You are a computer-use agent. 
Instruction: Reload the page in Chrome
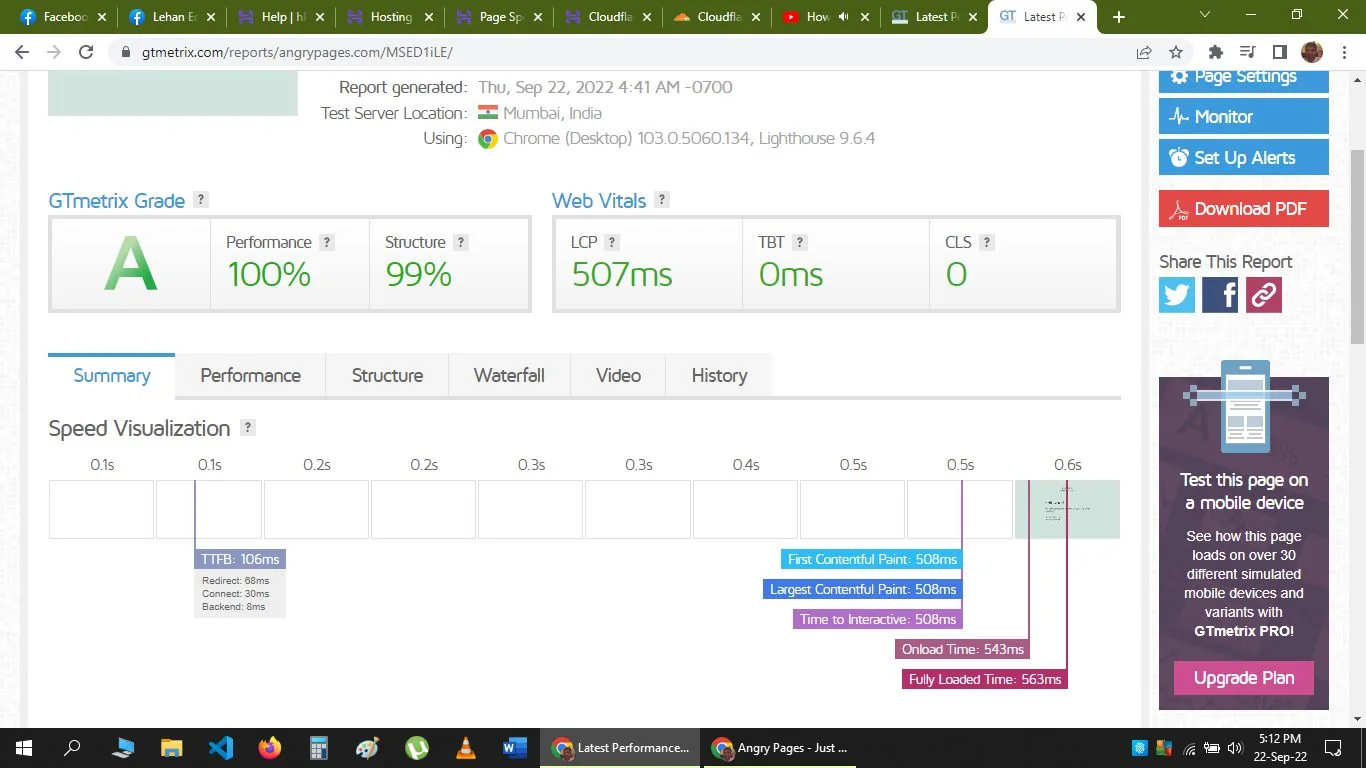(86, 52)
